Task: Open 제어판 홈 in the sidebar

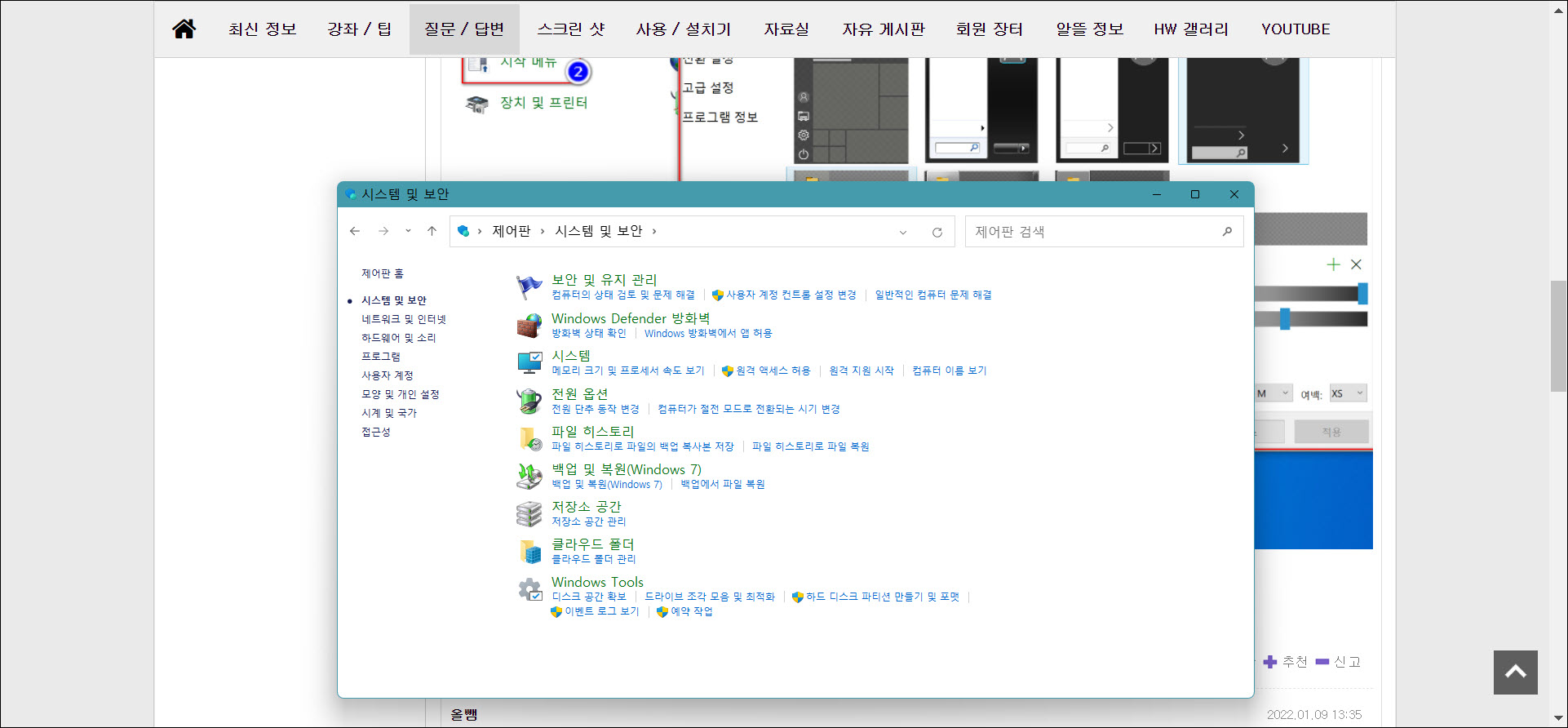Action: [383, 273]
